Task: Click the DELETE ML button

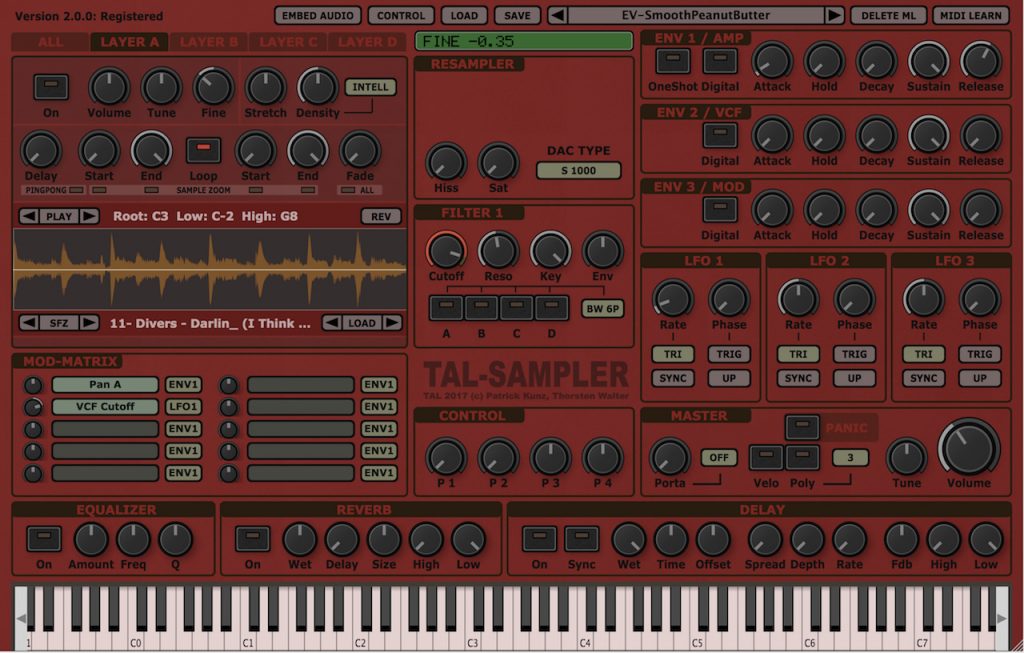Action: click(x=888, y=15)
